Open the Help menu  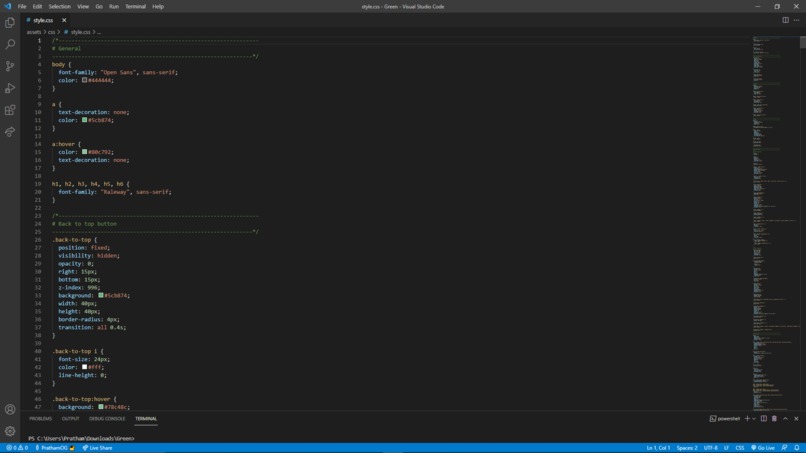pyautogui.click(x=158, y=7)
